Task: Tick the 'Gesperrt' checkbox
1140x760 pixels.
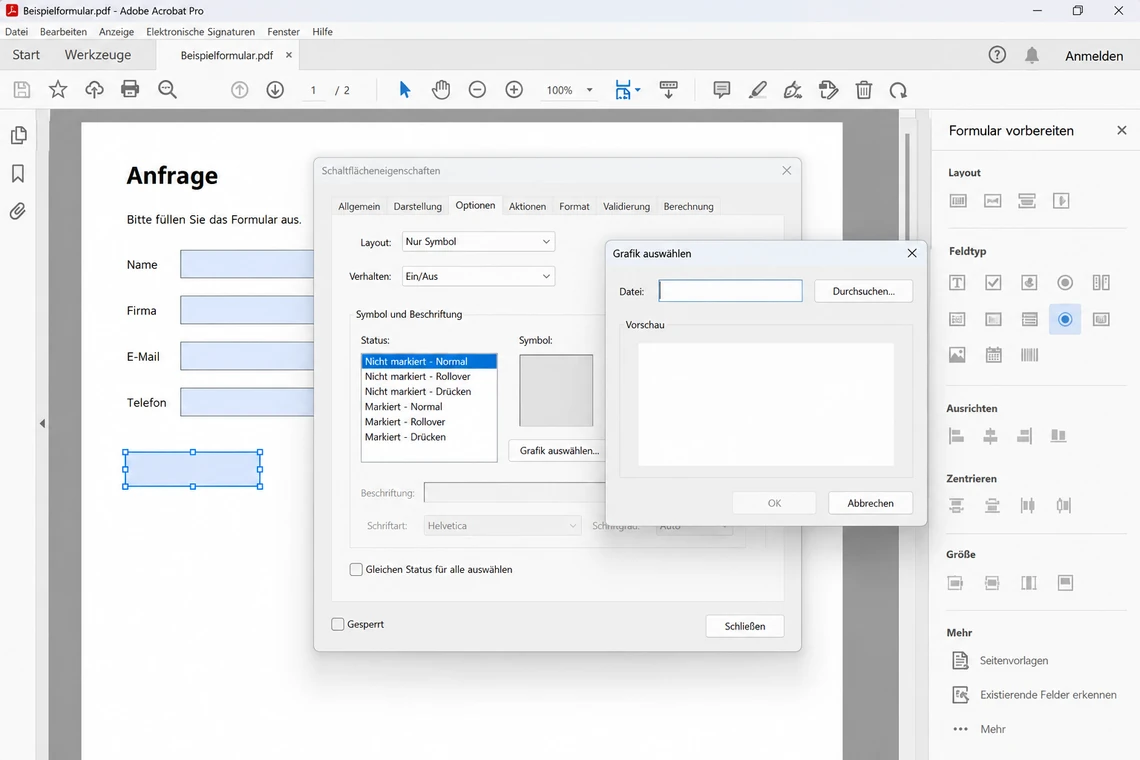Action: pyautogui.click(x=337, y=624)
